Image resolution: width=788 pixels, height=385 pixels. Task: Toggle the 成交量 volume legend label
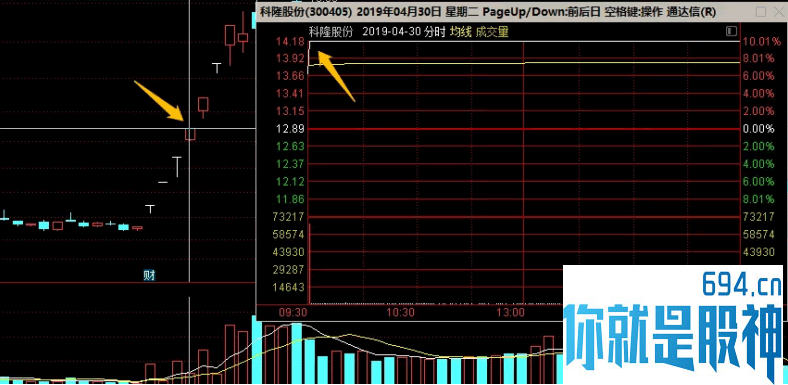click(492, 32)
